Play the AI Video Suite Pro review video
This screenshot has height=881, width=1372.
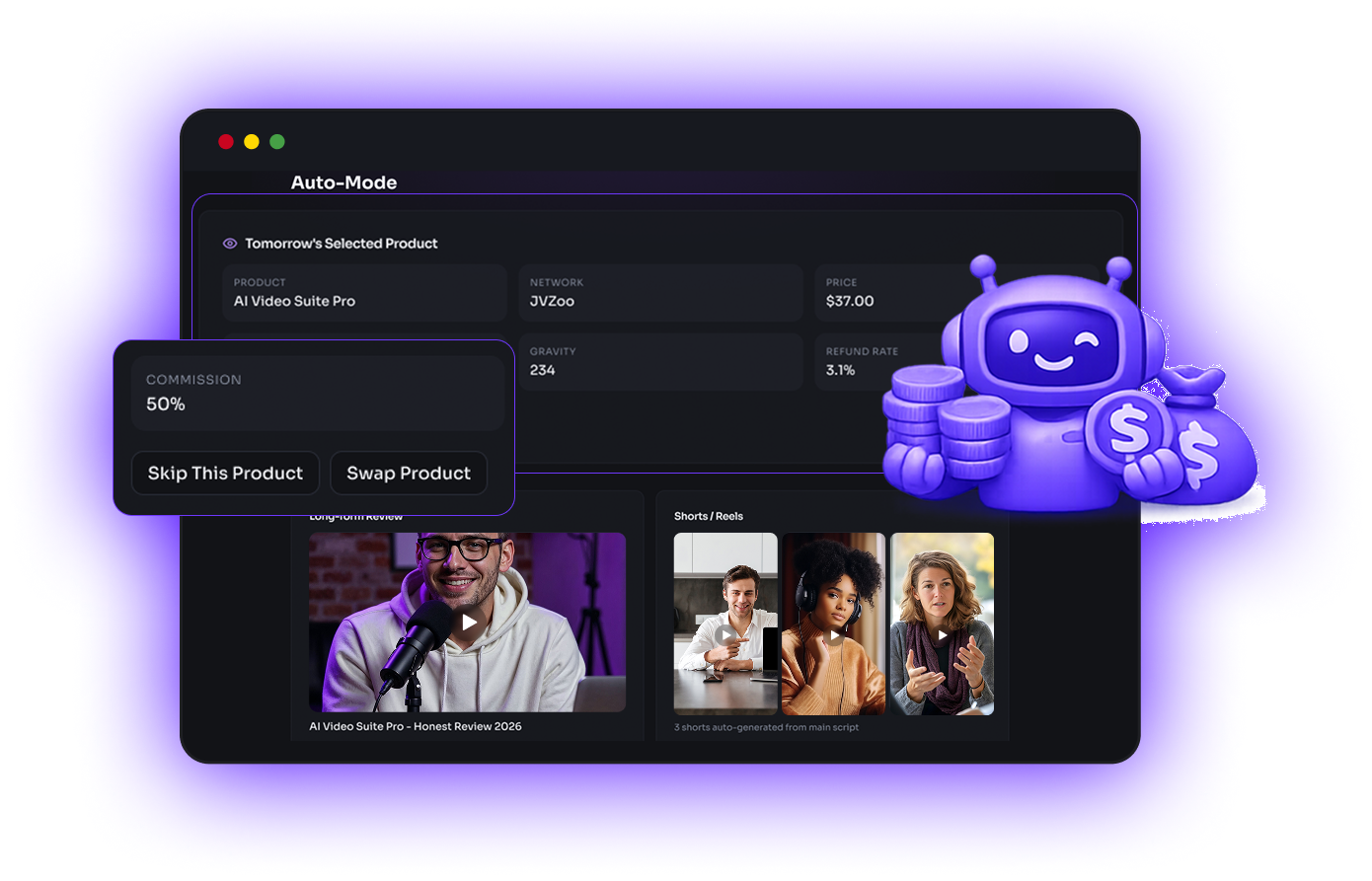coord(469,622)
